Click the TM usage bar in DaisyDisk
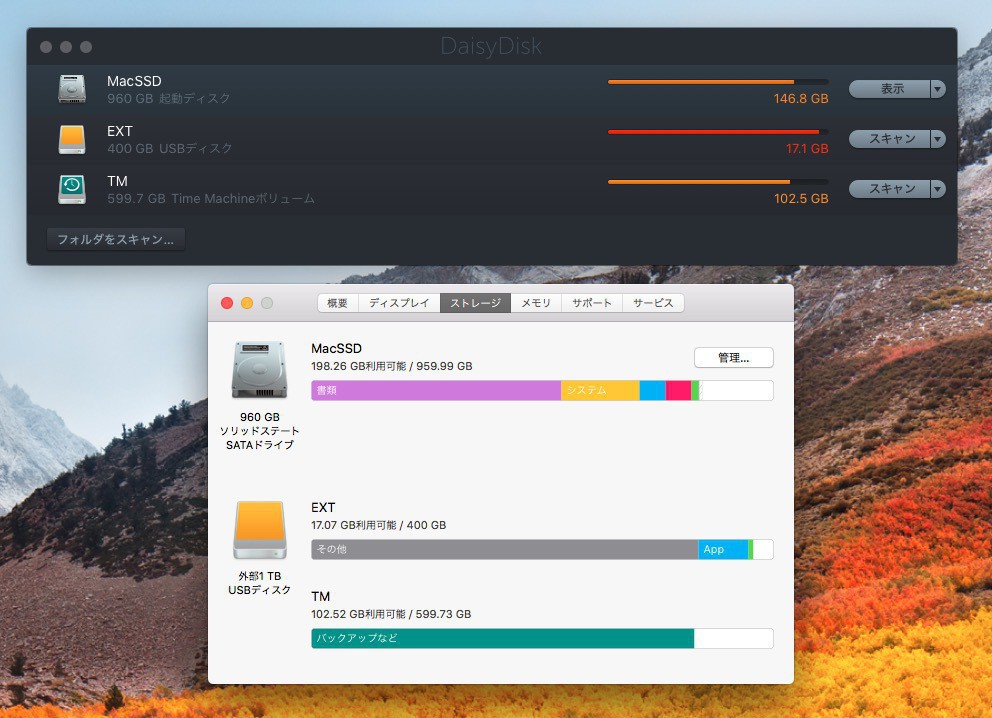This screenshot has width=992, height=718. pyautogui.click(x=718, y=182)
